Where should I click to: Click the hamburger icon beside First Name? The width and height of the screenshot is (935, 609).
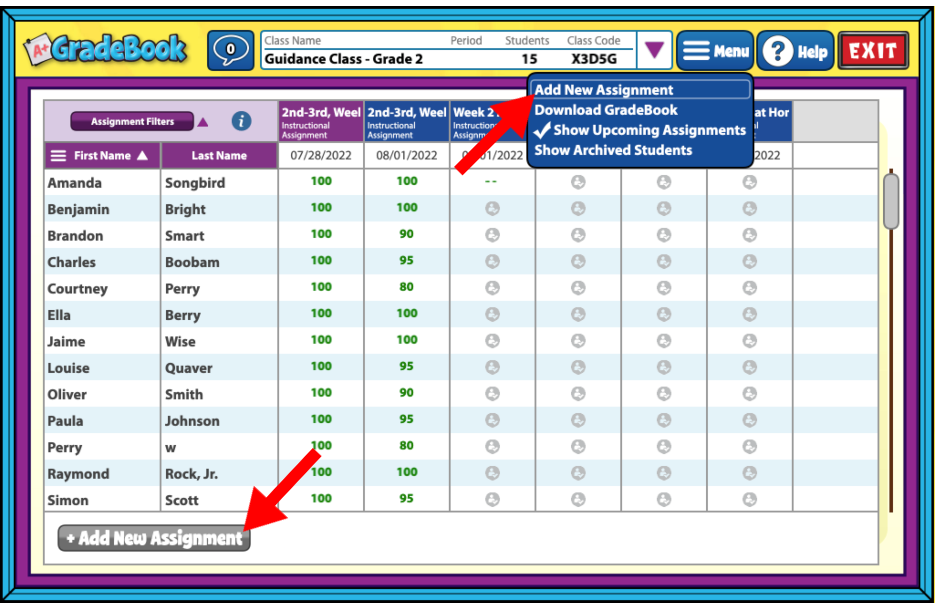tap(58, 156)
